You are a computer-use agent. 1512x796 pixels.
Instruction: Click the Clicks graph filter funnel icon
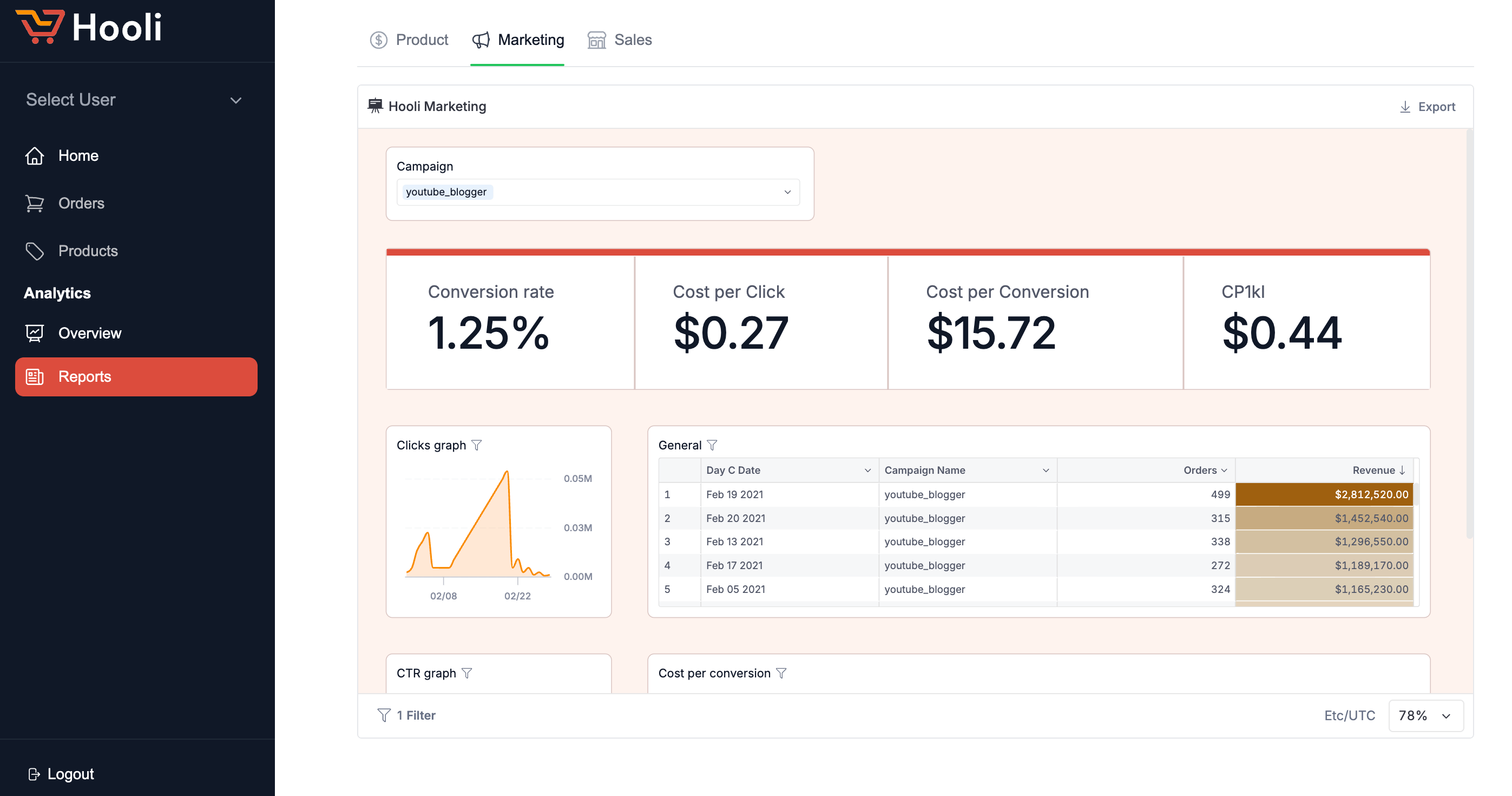(x=477, y=445)
